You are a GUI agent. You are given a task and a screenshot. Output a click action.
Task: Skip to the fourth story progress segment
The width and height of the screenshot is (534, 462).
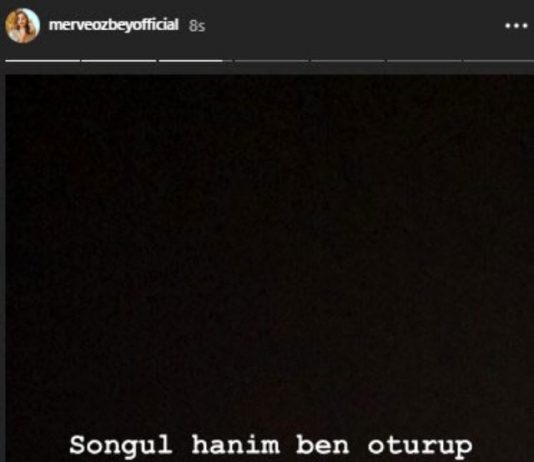(x=271, y=61)
